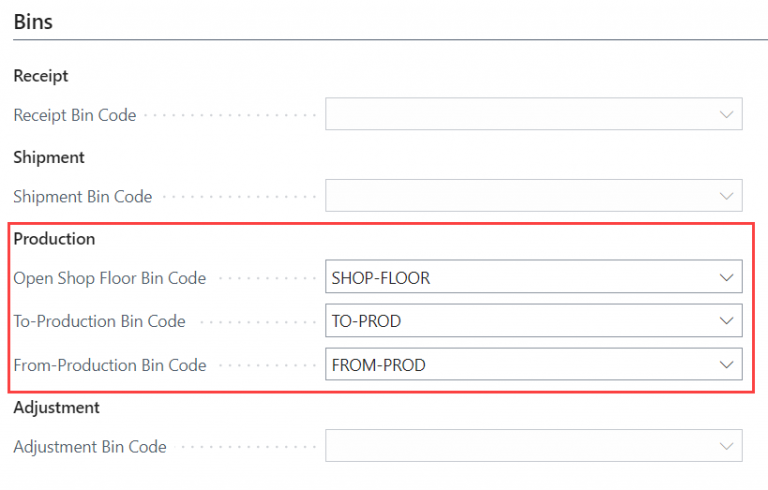Select the Open Shop Floor Bin Code label
768x490 pixels.
point(110,278)
